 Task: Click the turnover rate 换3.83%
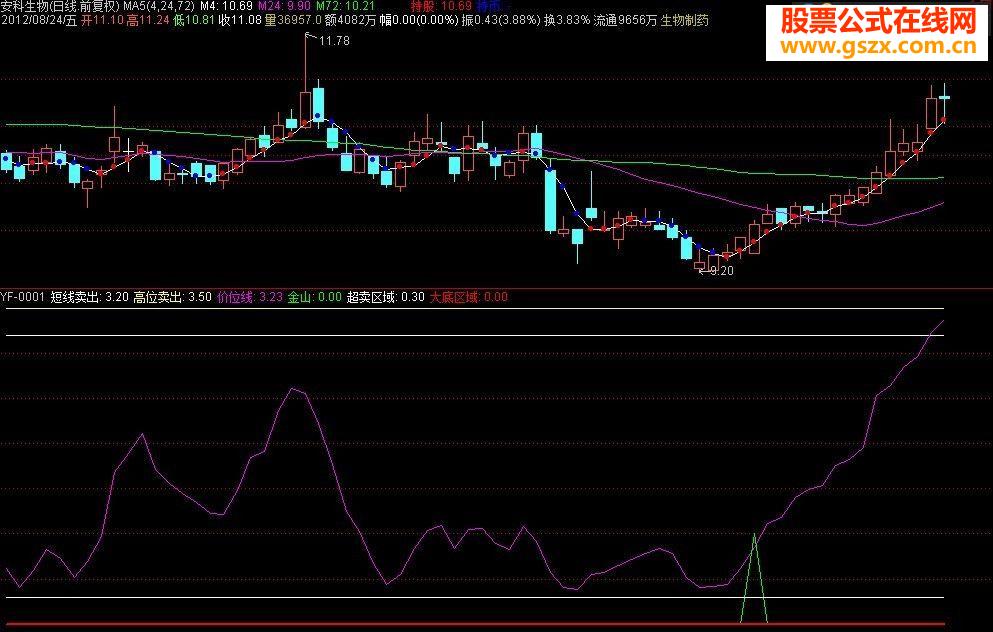click(567, 20)
